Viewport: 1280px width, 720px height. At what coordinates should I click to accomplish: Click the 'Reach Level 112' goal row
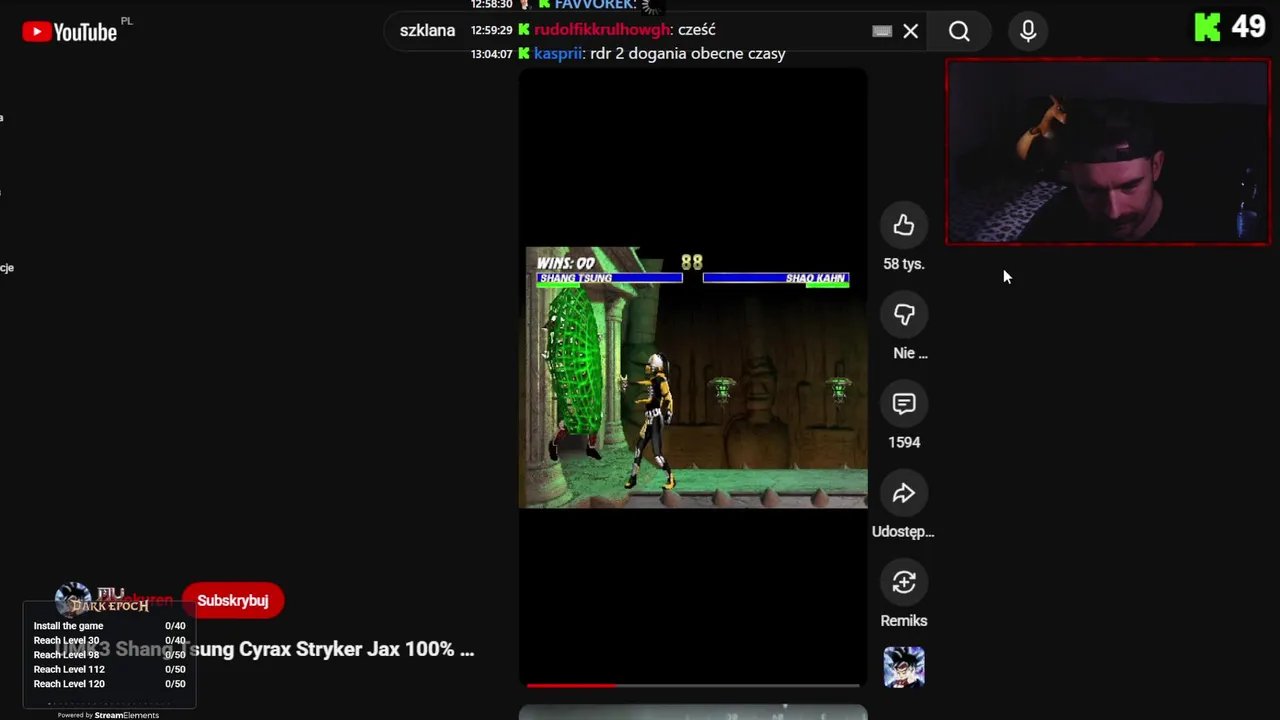tap(109, 669)
